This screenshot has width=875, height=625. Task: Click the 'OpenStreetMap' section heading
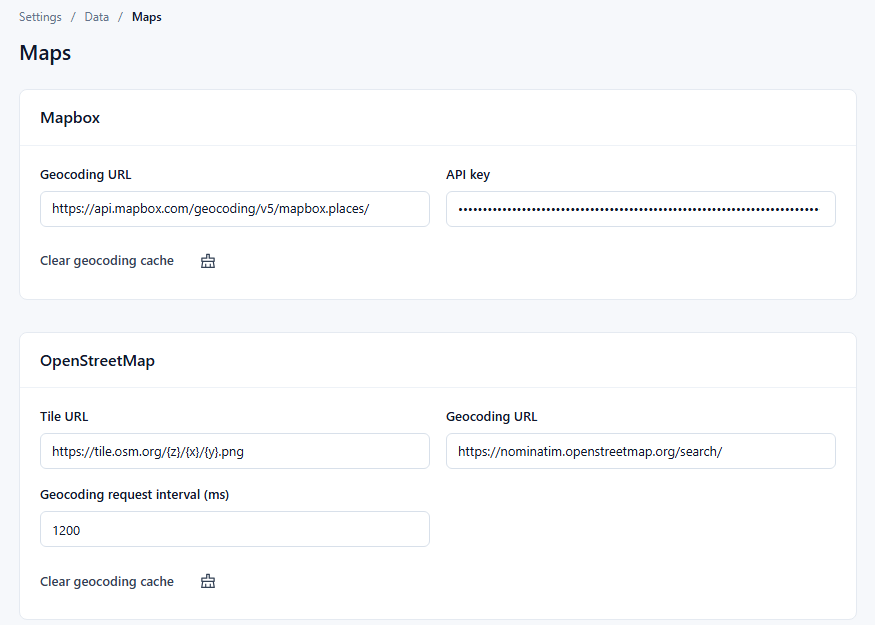click(98, 360)
